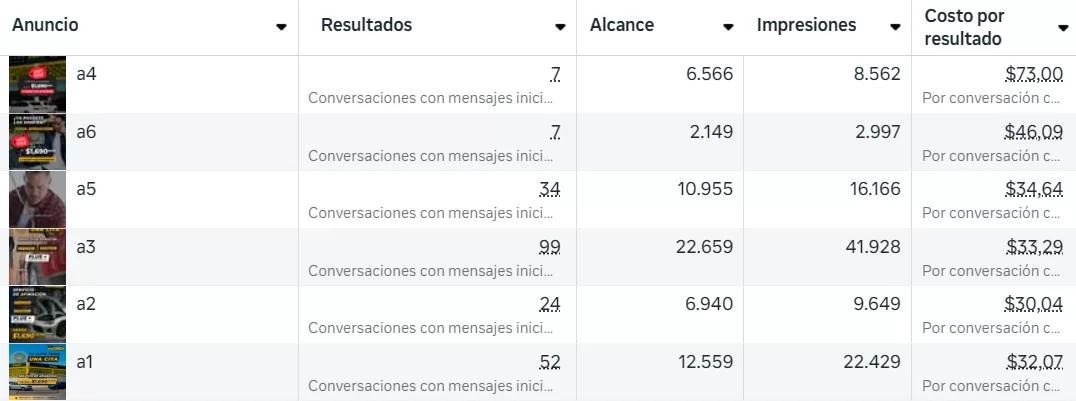Open the a5 ad thumbnail preview
This screenshot has height=401, width=1076.
37,199
